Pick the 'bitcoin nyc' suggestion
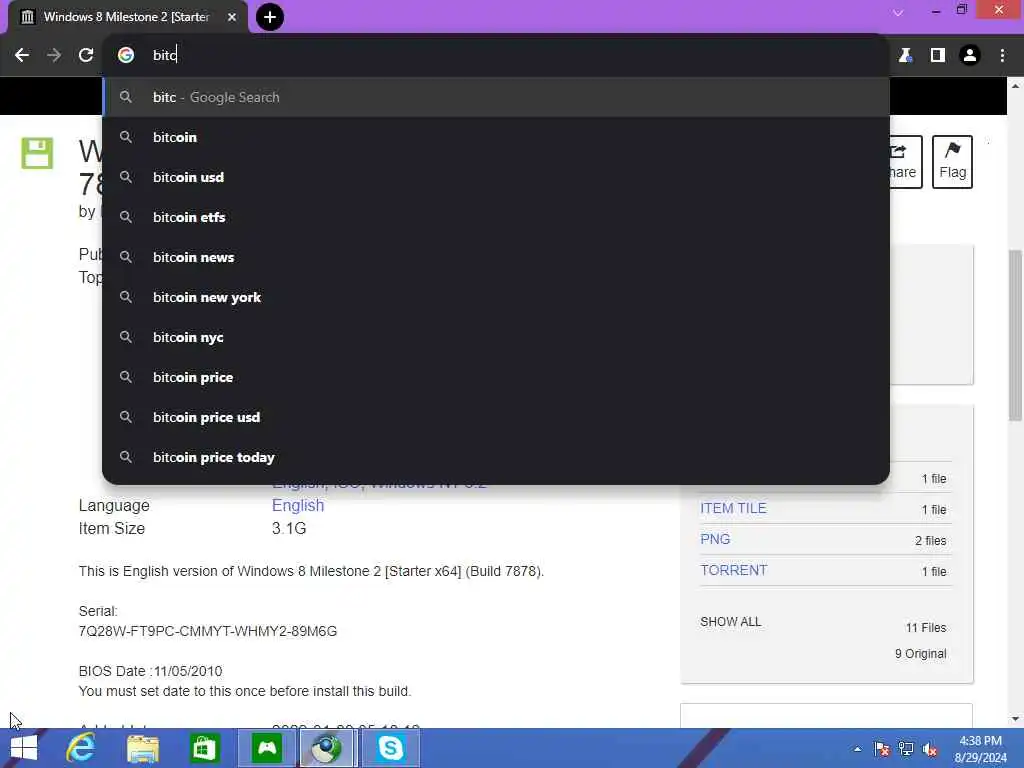This screenshot has width=1024, height=768. [x=496, y=337]
